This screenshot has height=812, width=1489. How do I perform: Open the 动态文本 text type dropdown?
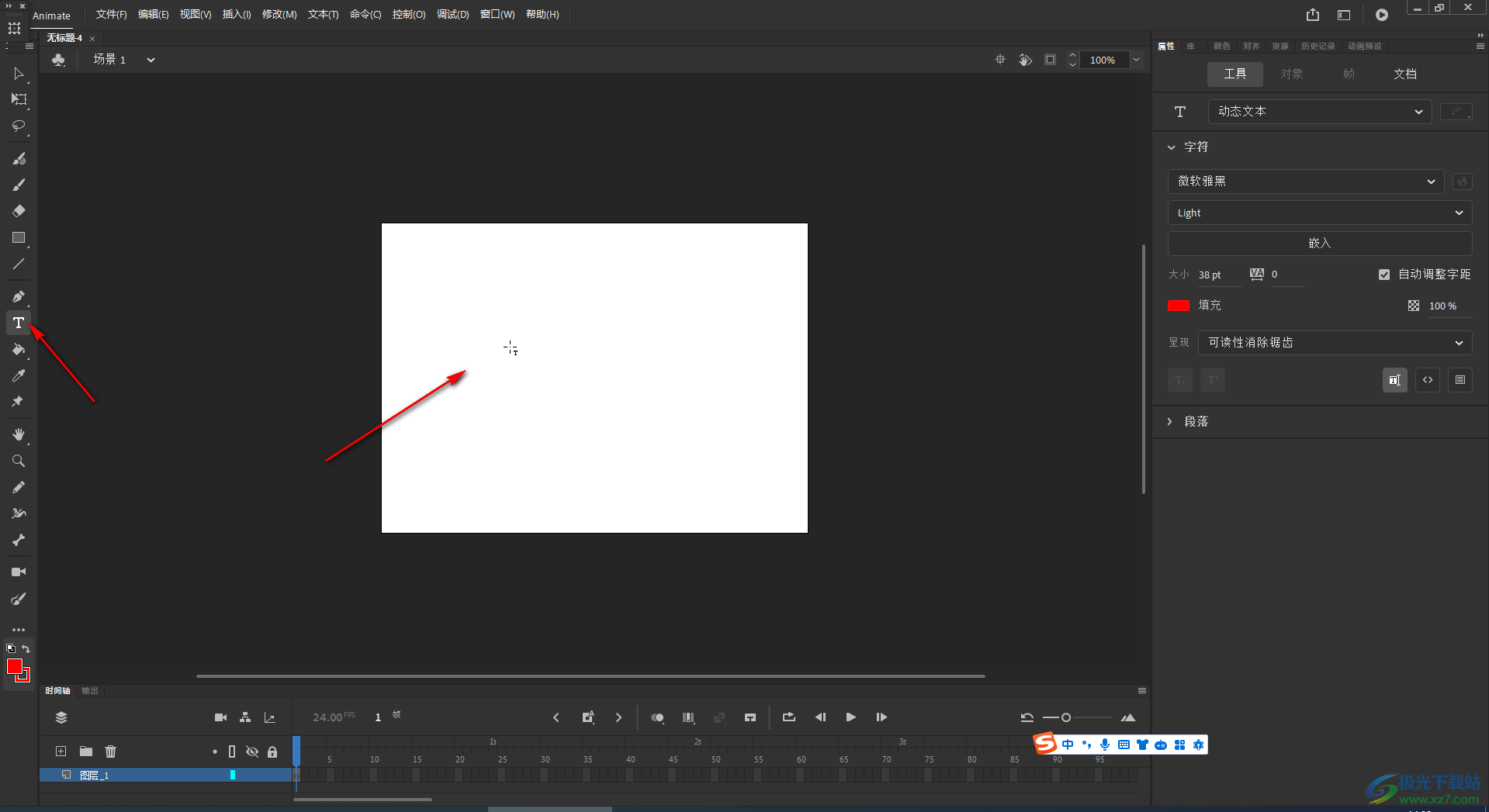pos(1319,112)
